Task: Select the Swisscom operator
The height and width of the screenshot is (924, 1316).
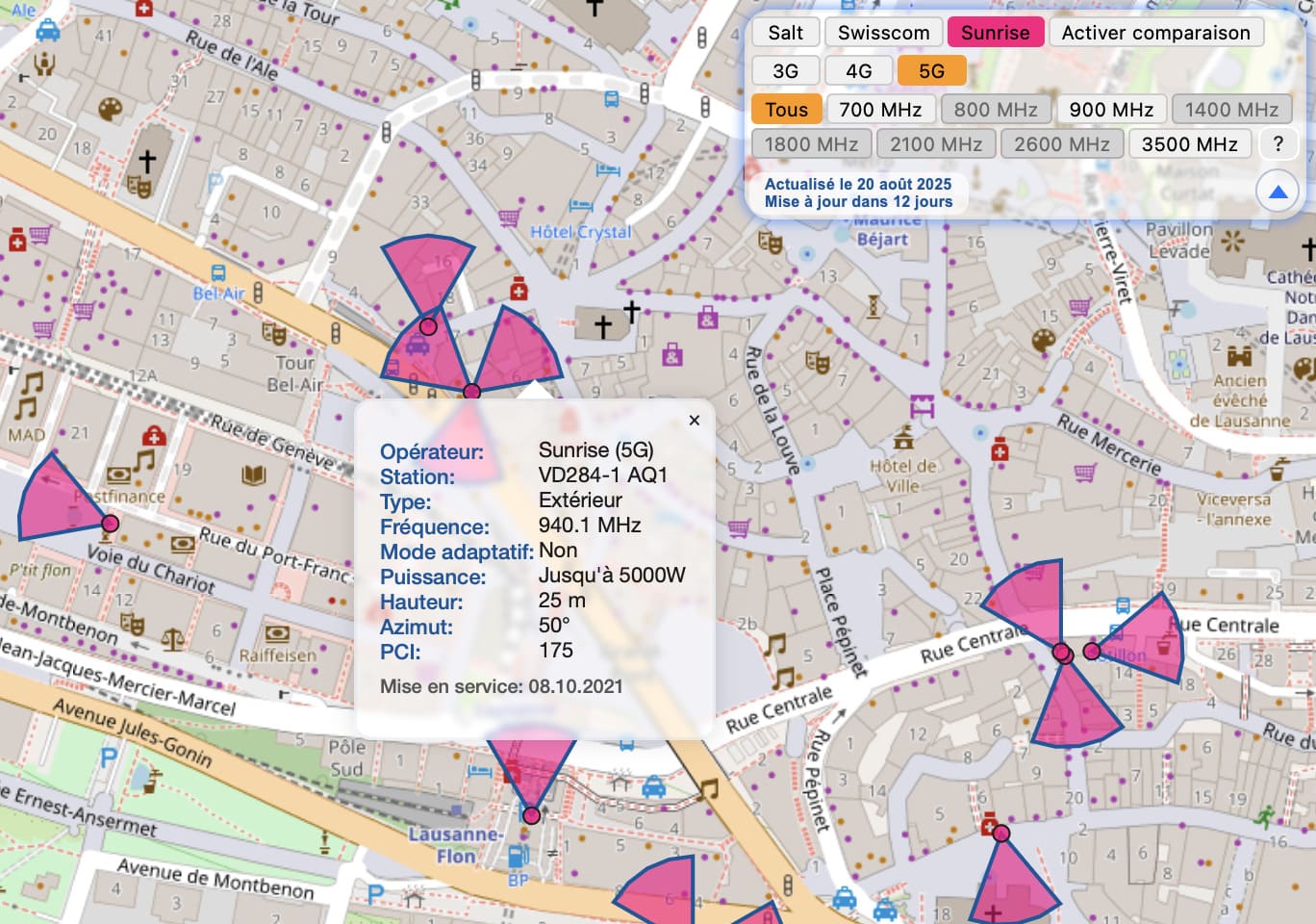Action: click(883, 33)
